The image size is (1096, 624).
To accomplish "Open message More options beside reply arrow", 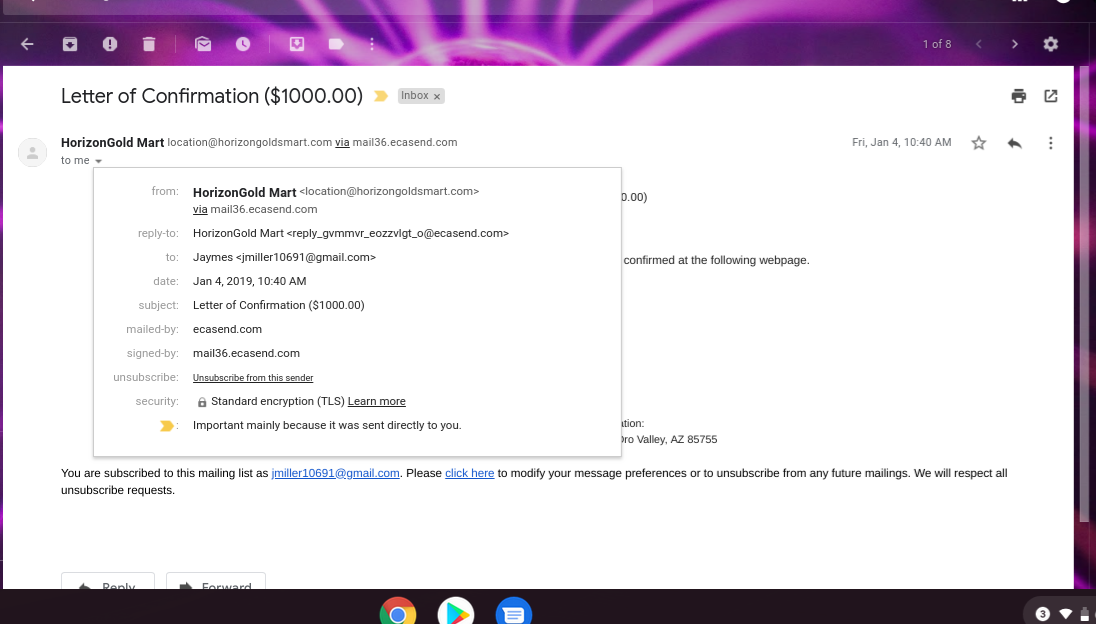I will (1051, 143).
